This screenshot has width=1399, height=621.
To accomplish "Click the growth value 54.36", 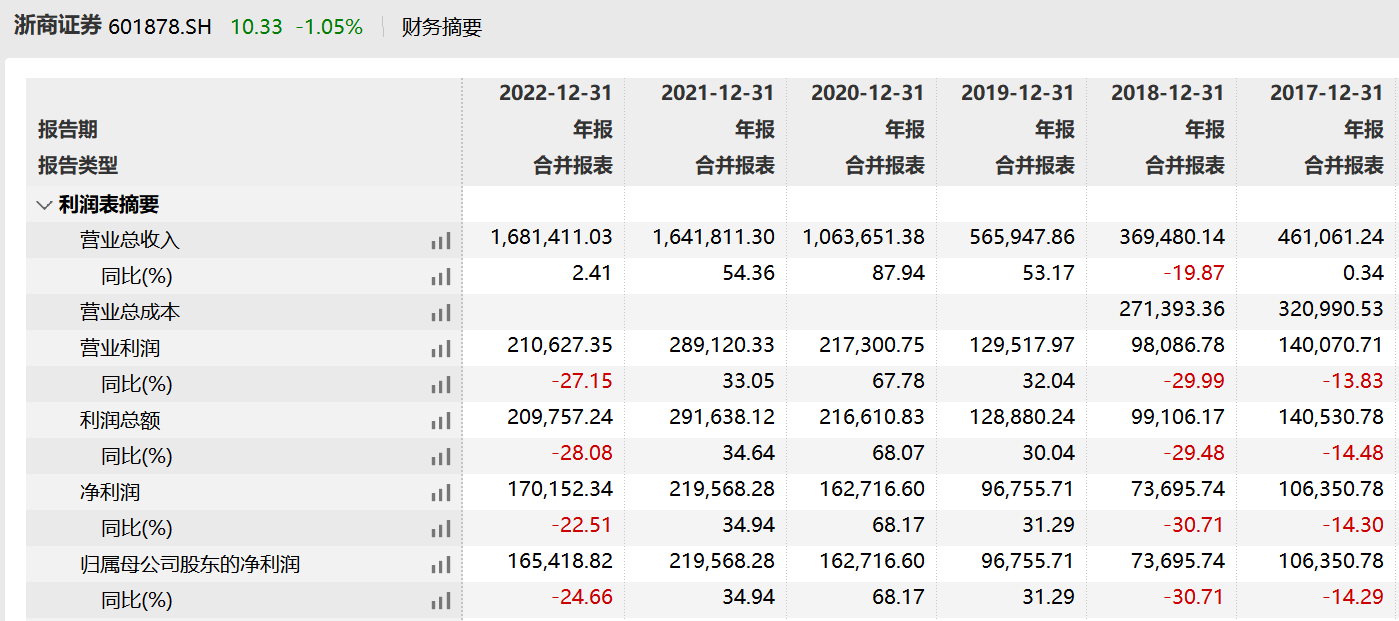I will coord(749,274).
